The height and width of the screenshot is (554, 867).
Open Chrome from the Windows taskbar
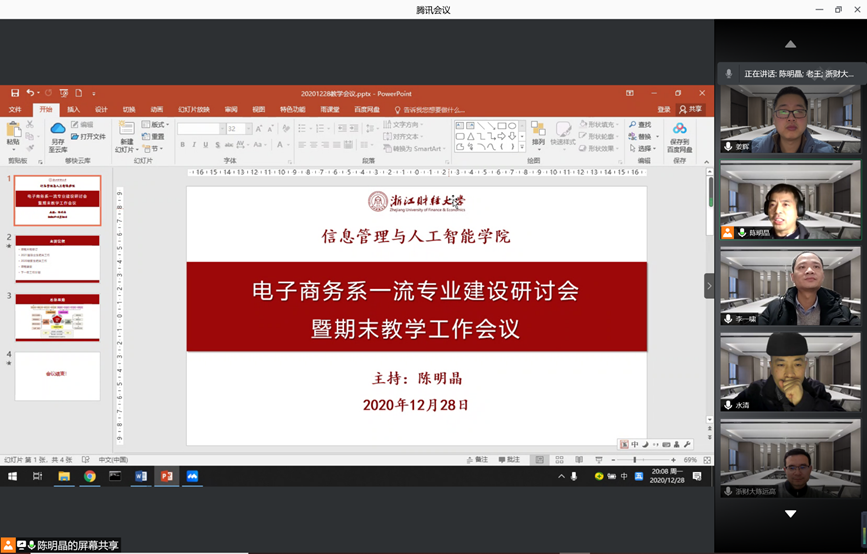click(90, 476)
